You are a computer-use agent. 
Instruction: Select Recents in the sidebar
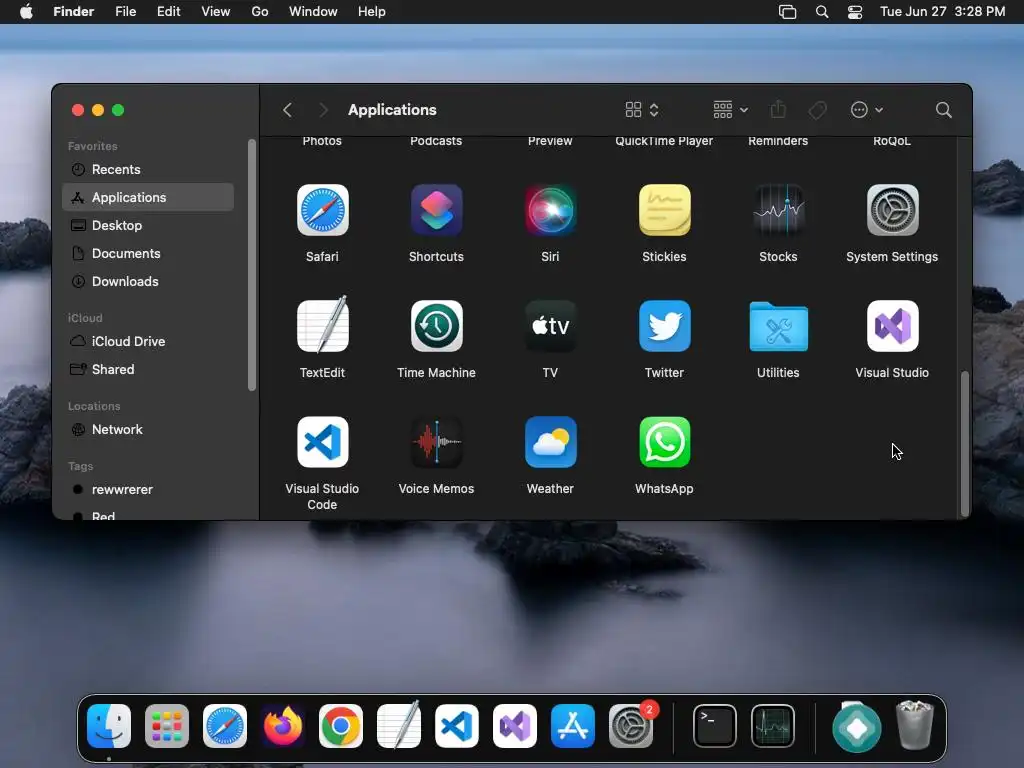(148, 169)
